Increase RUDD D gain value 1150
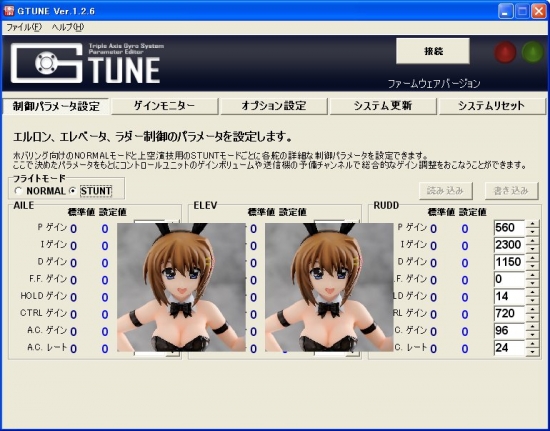Screen dimensions: 550x431 pyautogui.click(x=532, y=258)
